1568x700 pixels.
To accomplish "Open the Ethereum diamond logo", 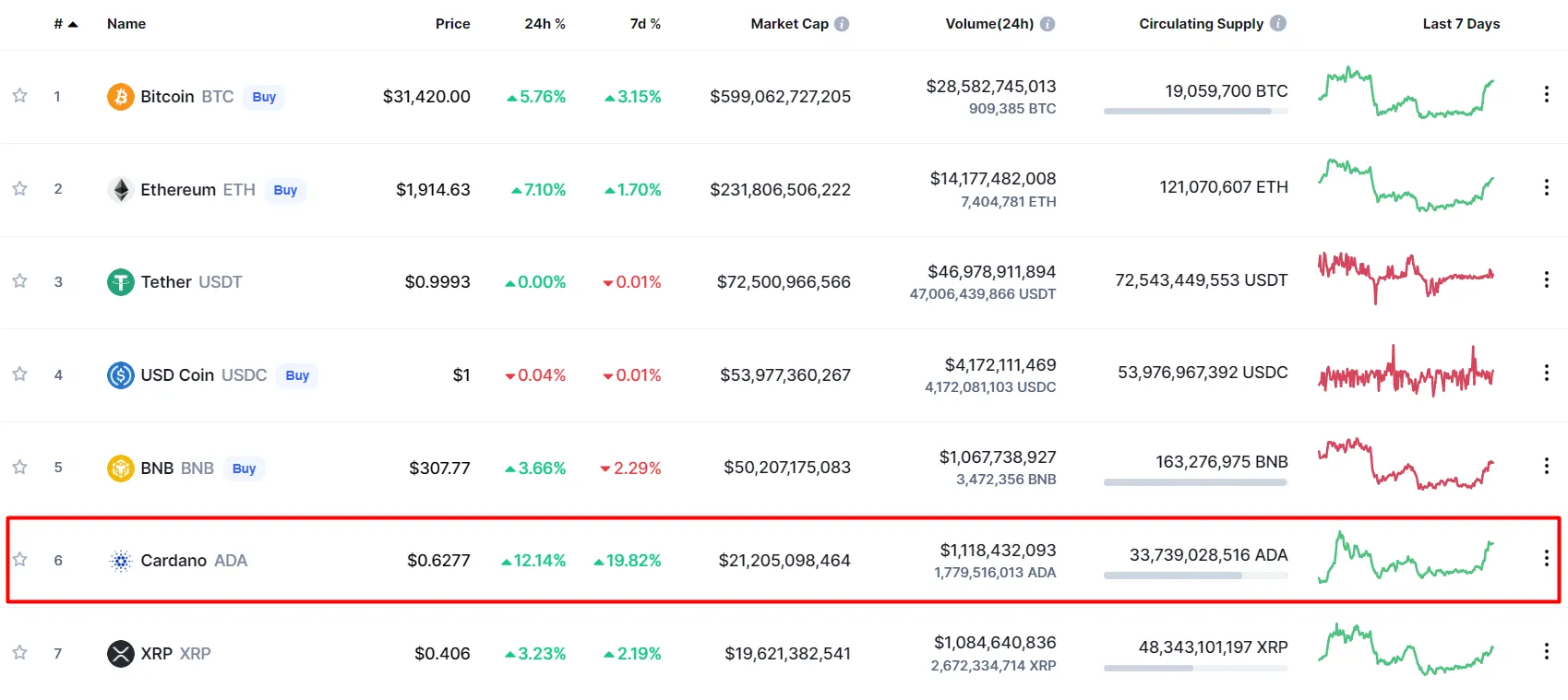I will coord(121,190).
